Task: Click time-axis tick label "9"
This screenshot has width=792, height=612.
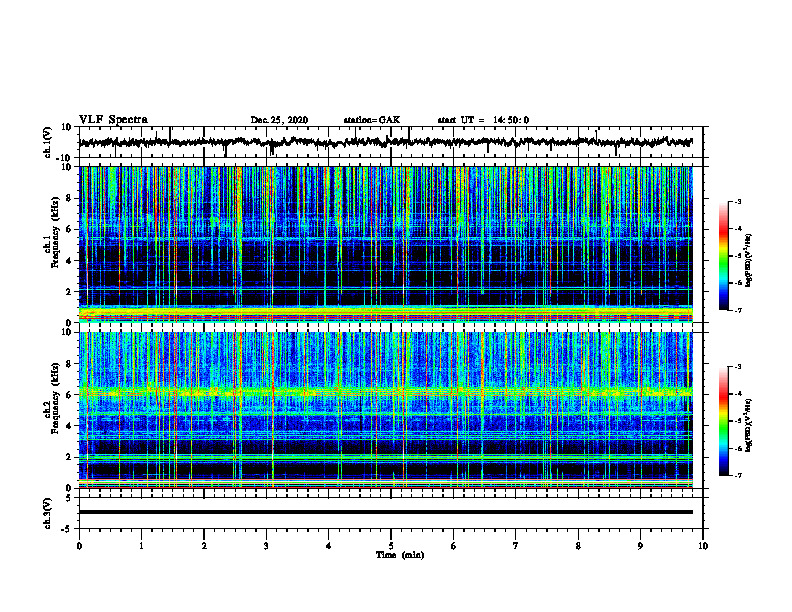Action: 640,546
